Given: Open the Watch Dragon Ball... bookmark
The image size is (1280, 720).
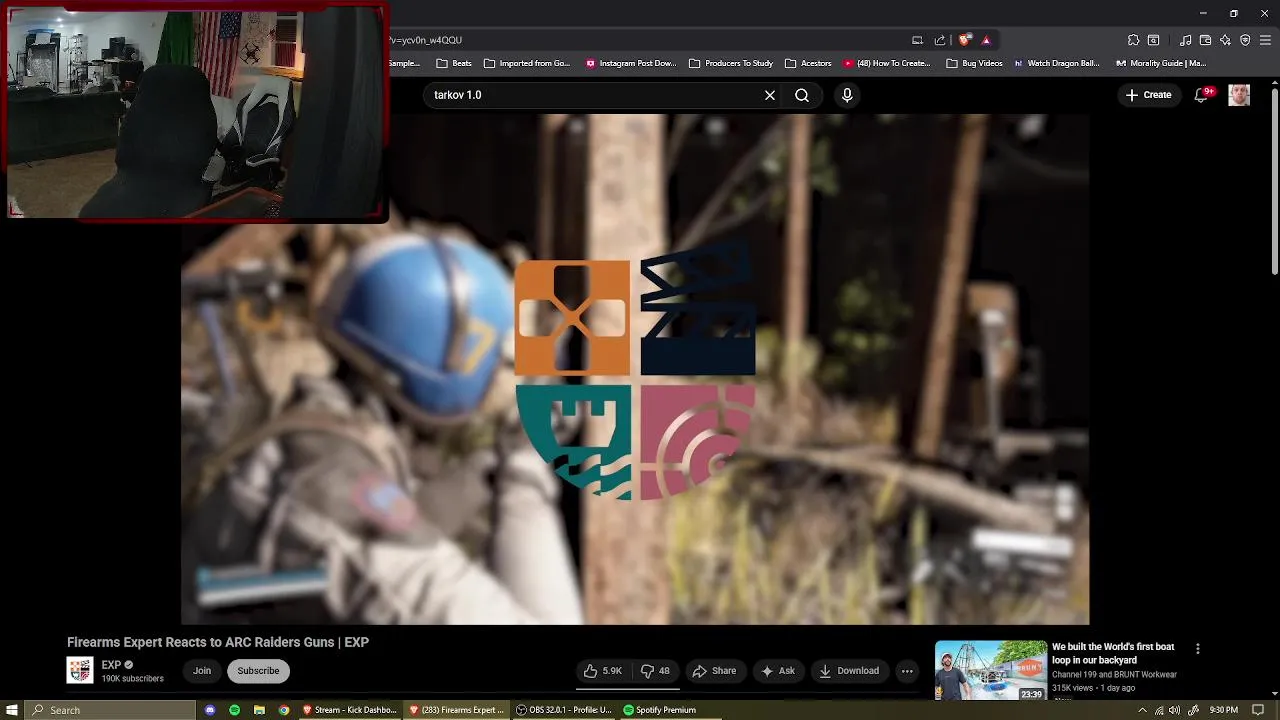Looking at the screenshot, I should tap(1056, 63).
